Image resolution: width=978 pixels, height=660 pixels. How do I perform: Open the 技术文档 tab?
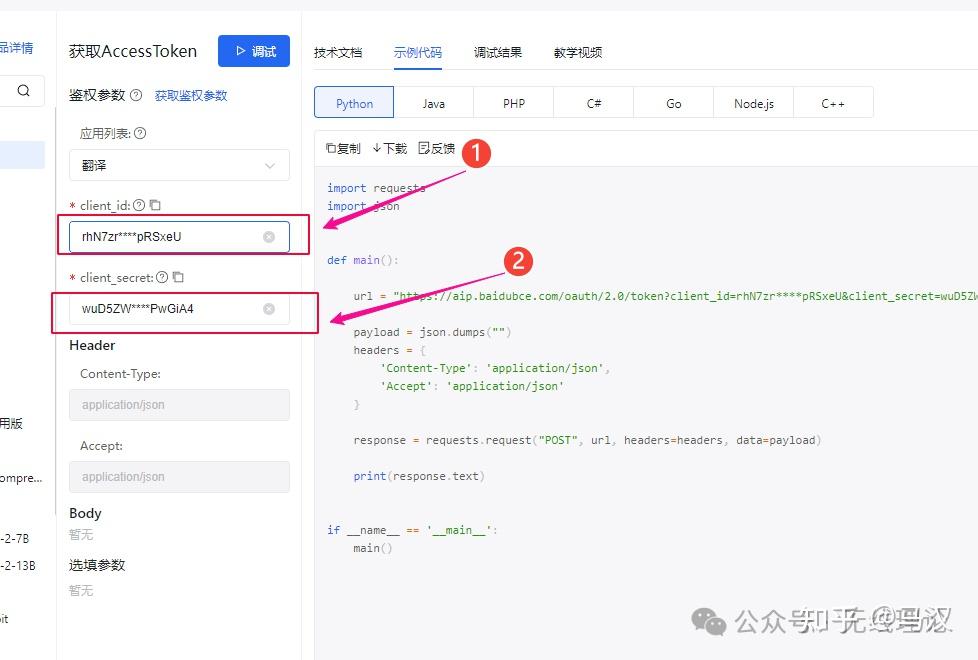tap(338, 51)
